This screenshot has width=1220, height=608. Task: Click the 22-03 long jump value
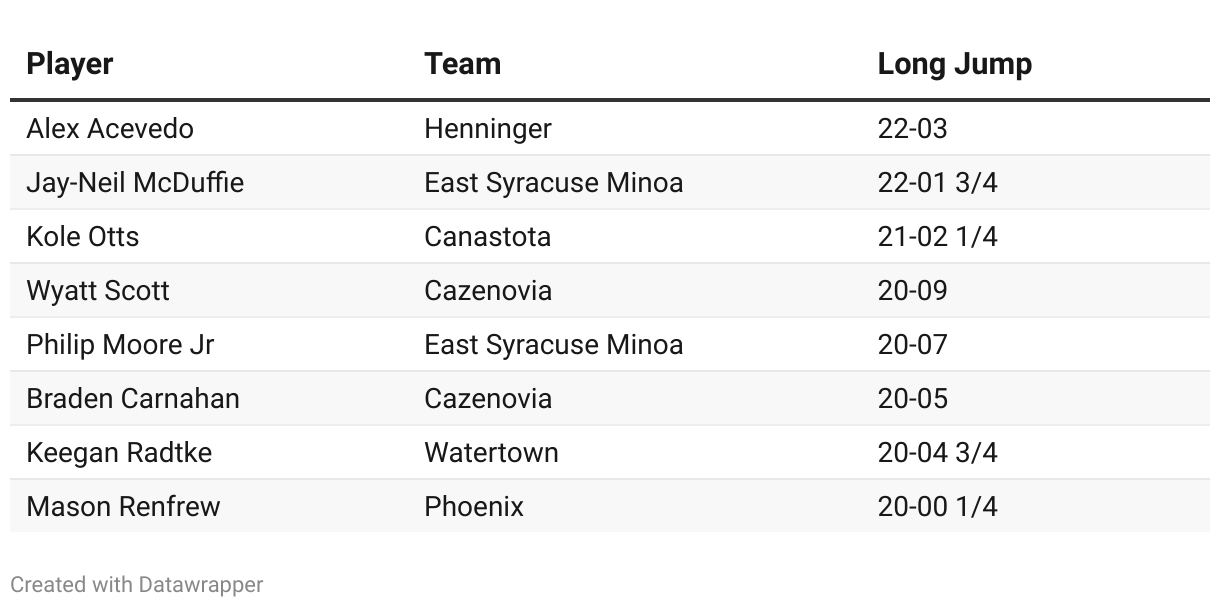click(x=912, y=129)
